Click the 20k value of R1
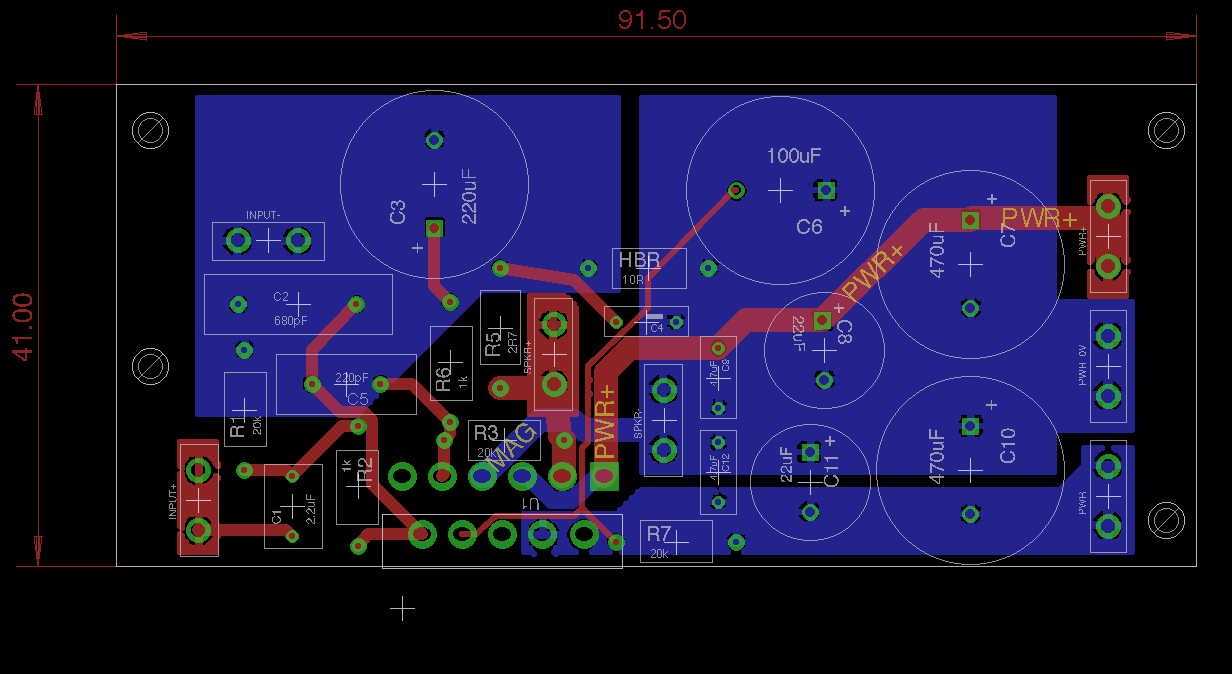1232x674 pixels. point(257,427)
